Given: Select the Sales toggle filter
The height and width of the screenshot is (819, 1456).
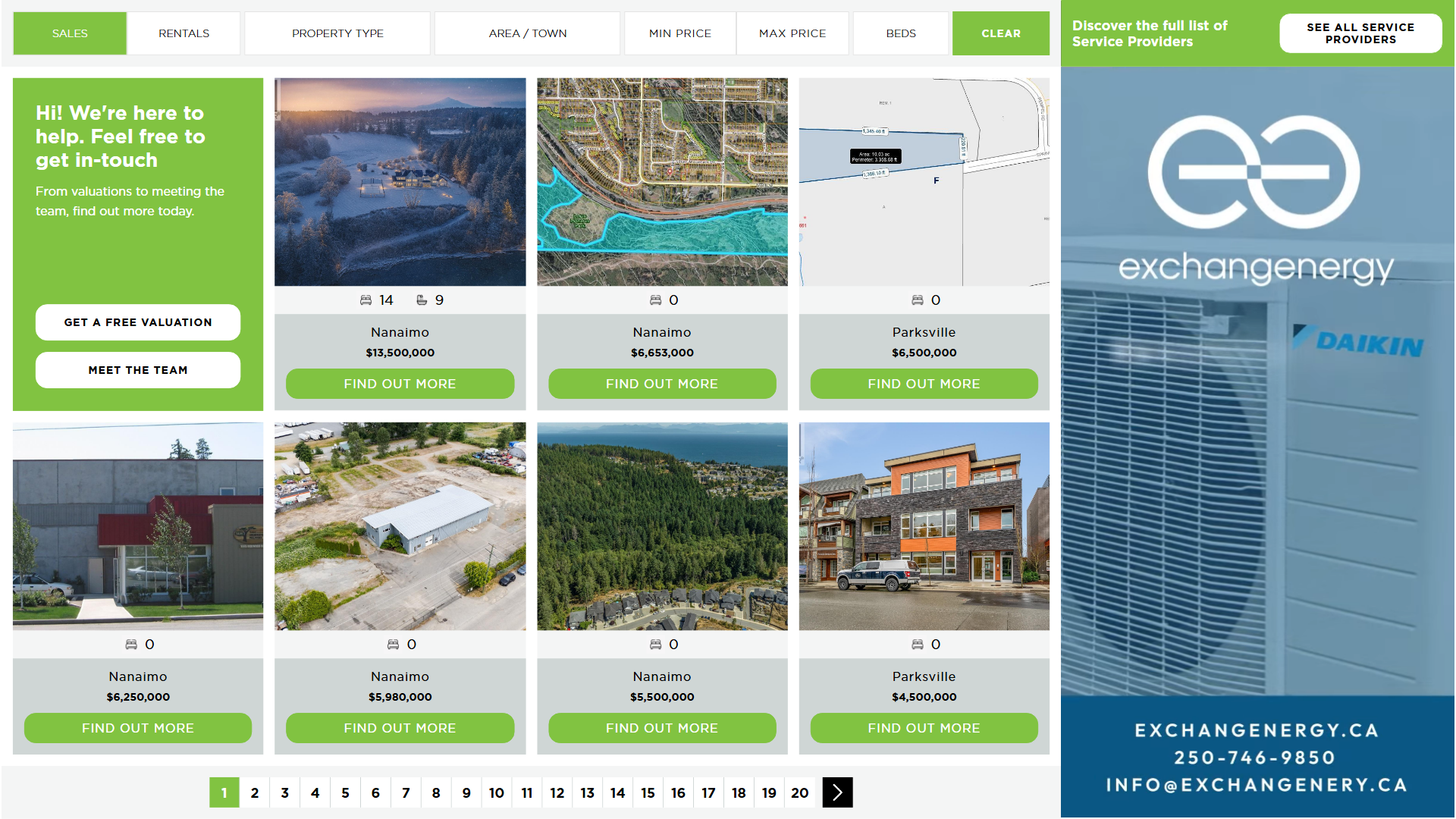Looking at the screenshot, I should (x=70, y=33).
